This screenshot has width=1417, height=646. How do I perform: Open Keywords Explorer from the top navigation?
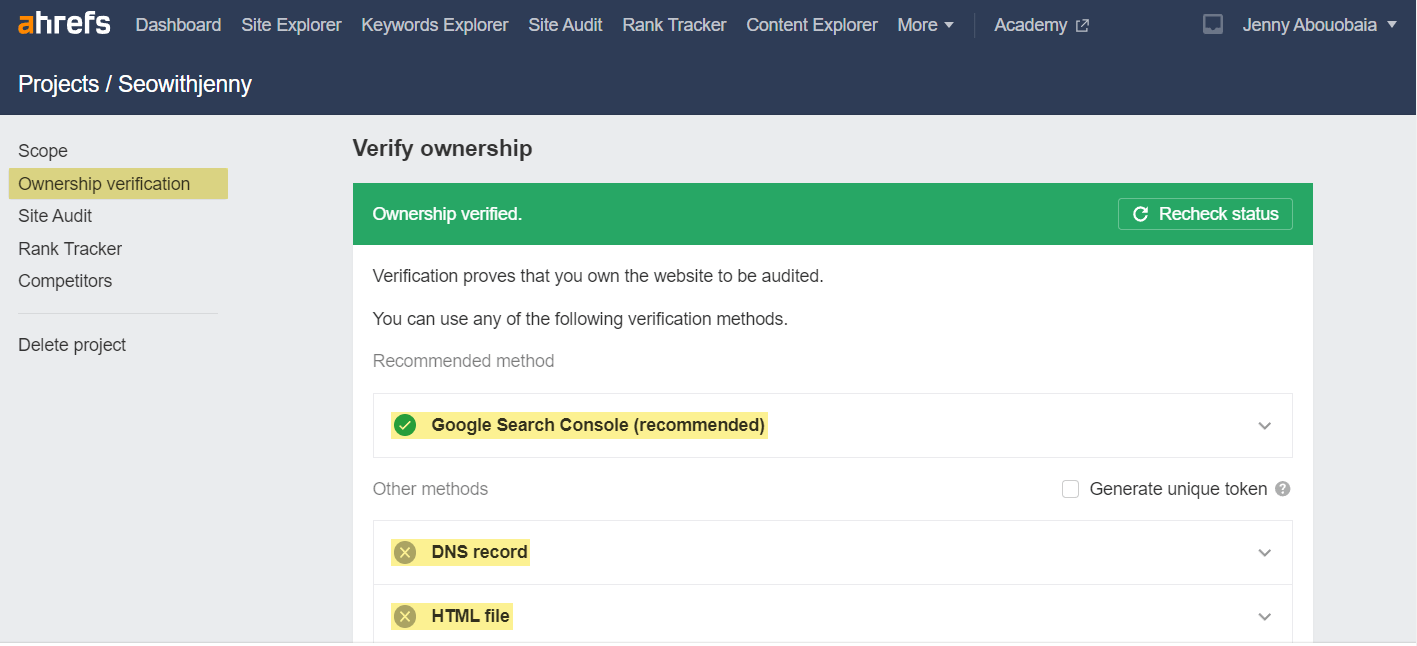click(434, 24)
